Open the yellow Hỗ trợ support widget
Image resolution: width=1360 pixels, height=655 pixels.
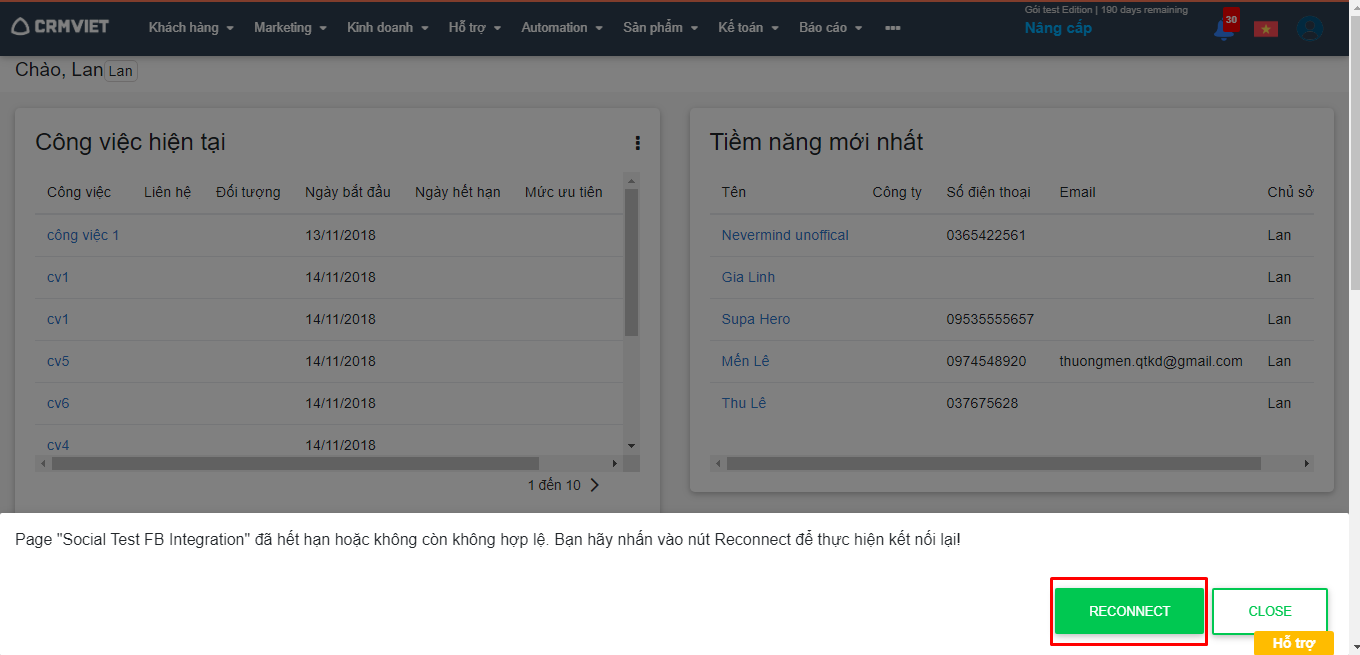1294,643
